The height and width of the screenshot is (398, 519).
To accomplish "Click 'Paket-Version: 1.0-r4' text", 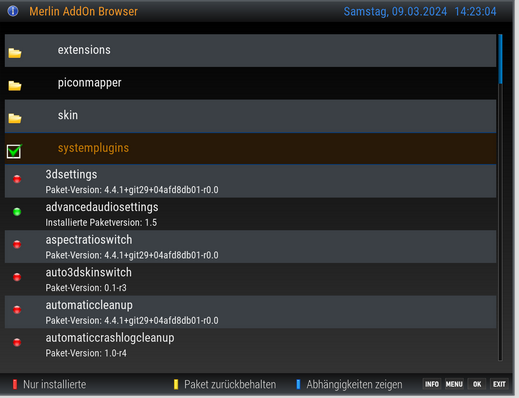I will click(86, 353).
